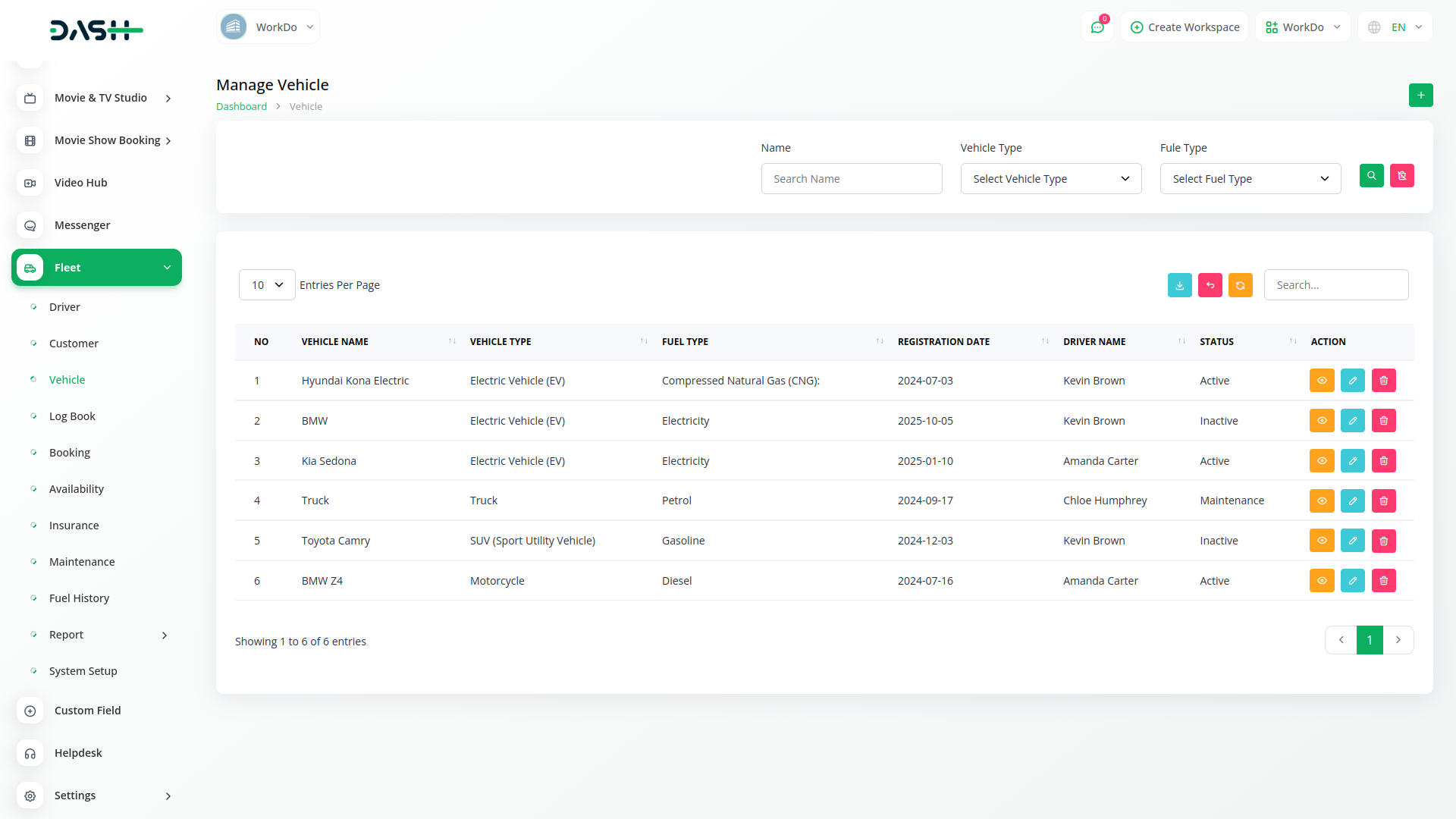Click the Search Name input field
Viewport: 1456px width, 819px height.
coord(851,179)
